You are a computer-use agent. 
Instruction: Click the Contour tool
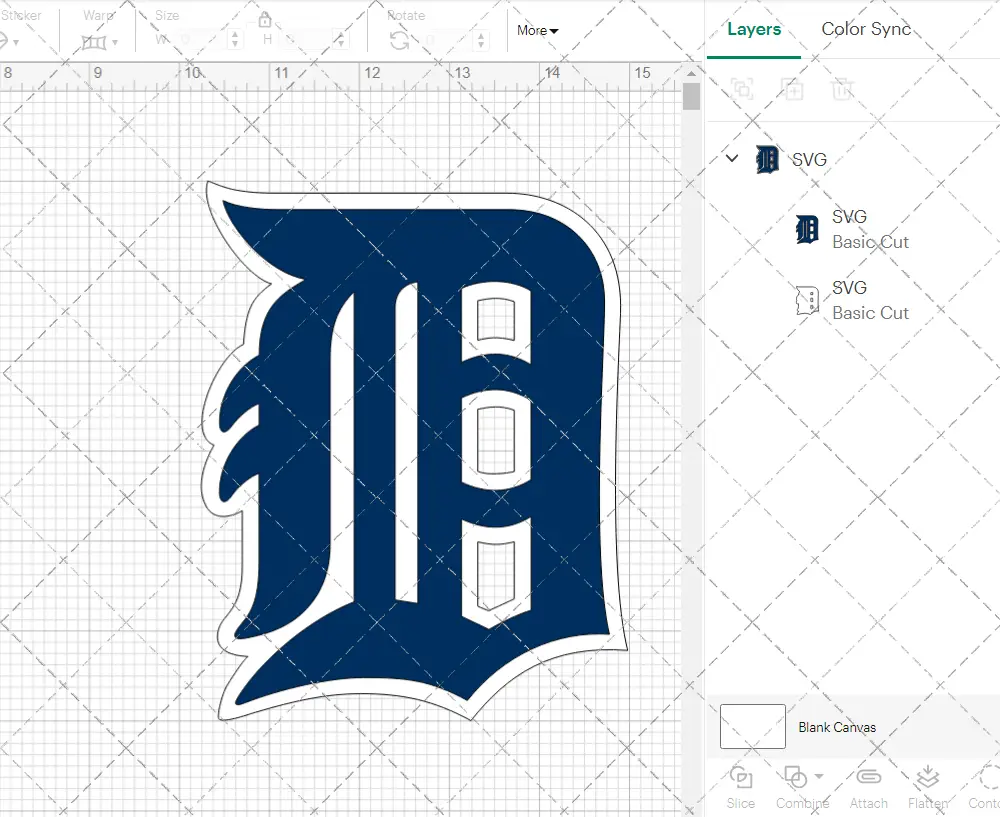pos(985,788)
